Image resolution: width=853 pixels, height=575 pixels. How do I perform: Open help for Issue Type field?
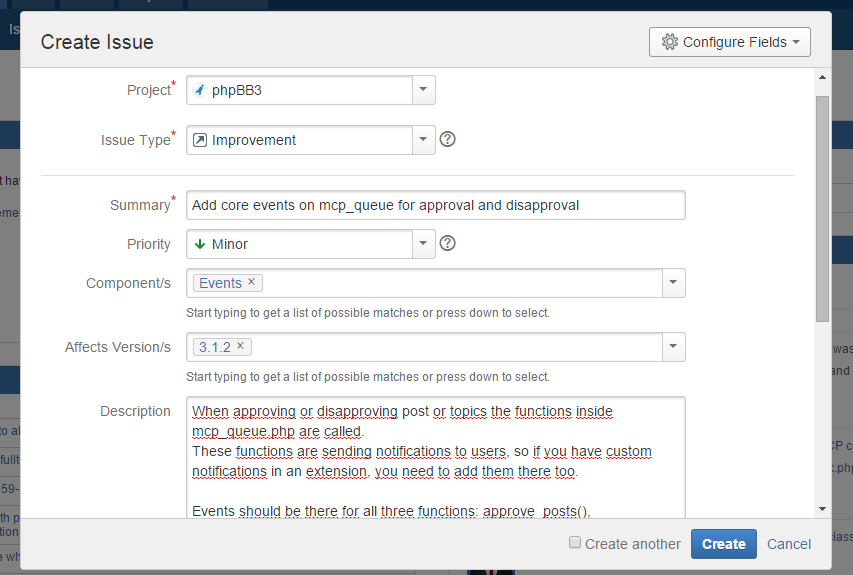tap(447, 139)
